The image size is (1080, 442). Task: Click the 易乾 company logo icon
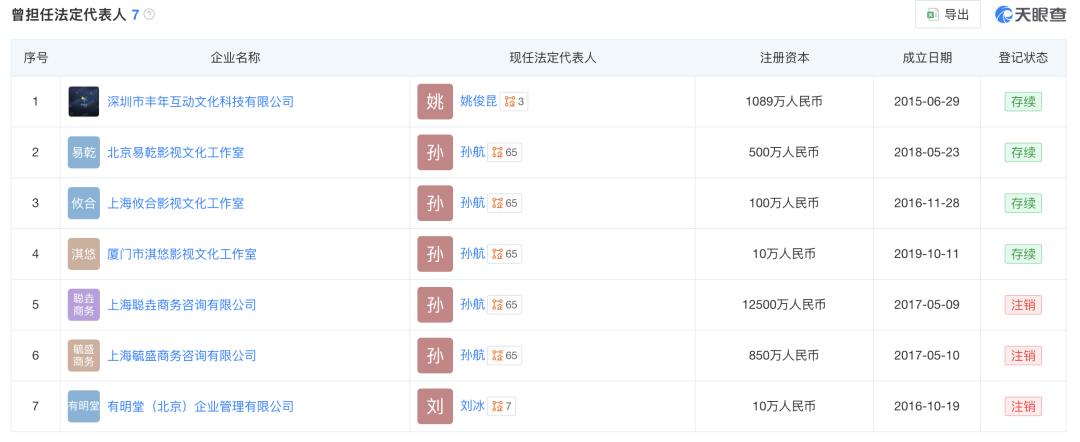pyautogui.click(x=84, y=153)
